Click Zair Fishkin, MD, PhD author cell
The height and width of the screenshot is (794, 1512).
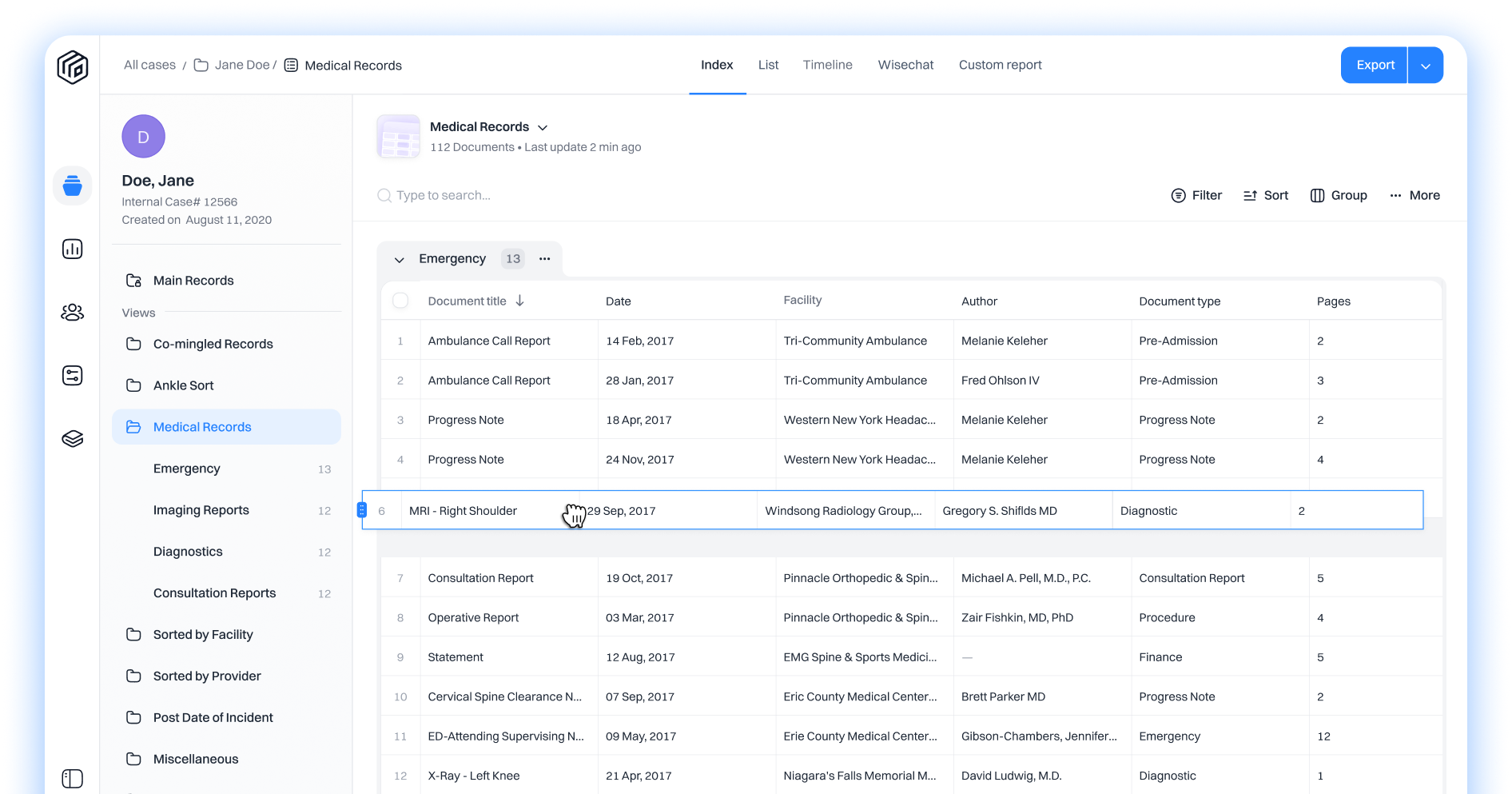click(x=1017, y=617)
